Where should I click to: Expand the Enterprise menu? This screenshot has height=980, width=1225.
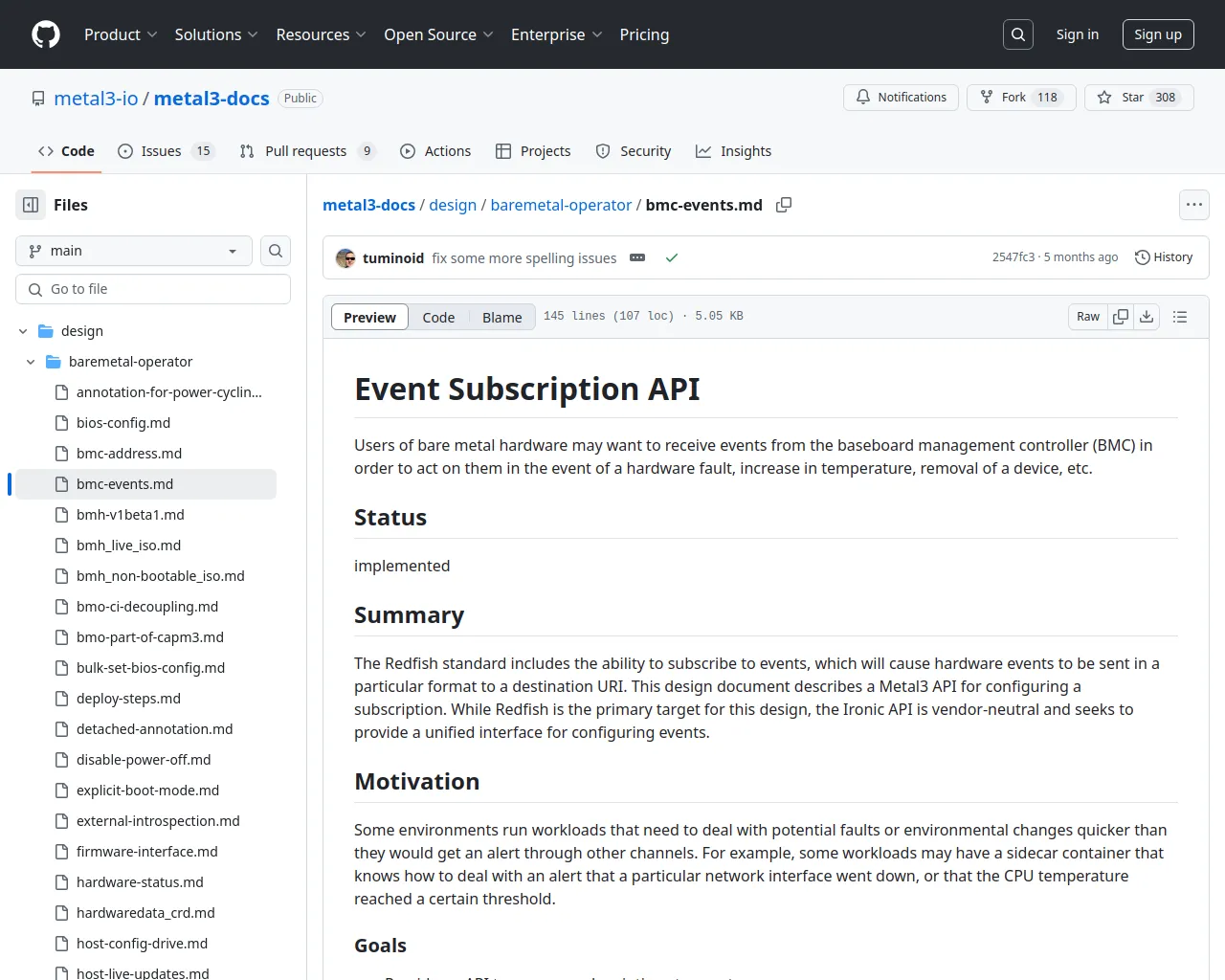point(557,34)
